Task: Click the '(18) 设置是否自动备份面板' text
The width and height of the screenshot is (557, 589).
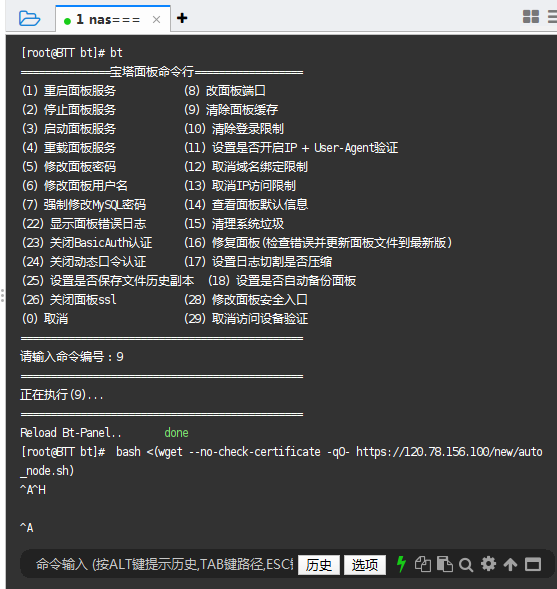Action: [x=282, y=281]
